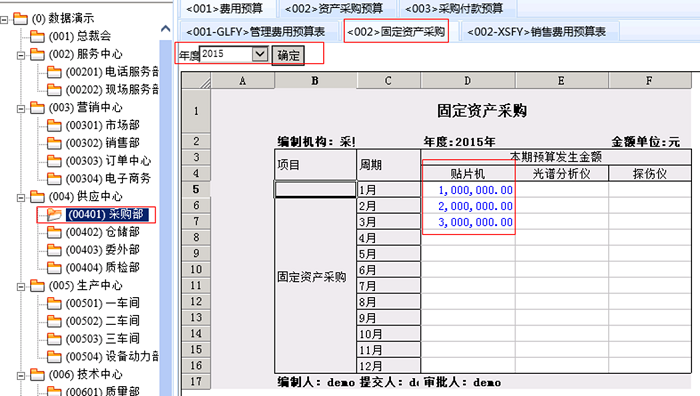Select the (00501) 一车间 tree item
The image size is (700, 396).
[103, 303]
